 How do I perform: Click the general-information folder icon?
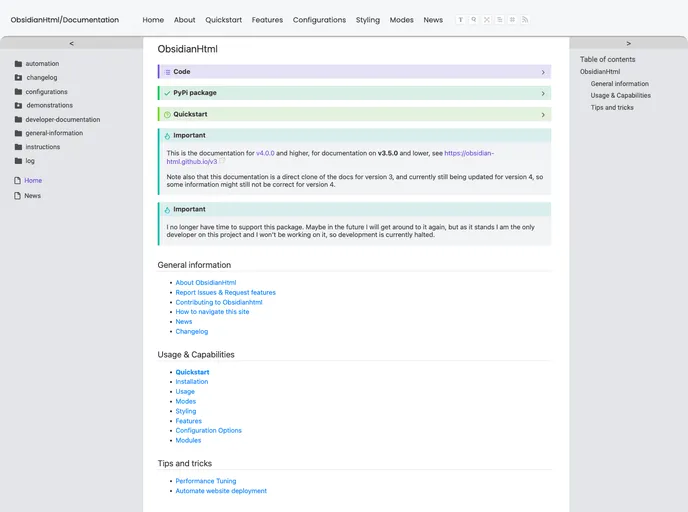pyautogui.click(x=18, y=133)
